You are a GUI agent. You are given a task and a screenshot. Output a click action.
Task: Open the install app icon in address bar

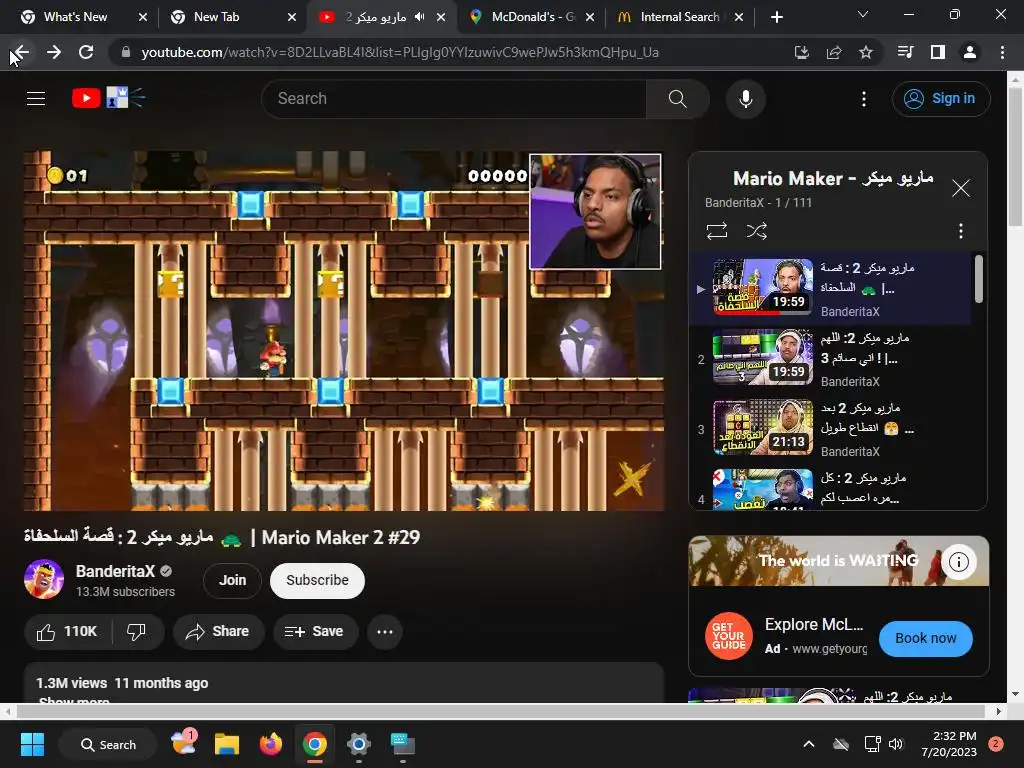click(x=801, y=52)
